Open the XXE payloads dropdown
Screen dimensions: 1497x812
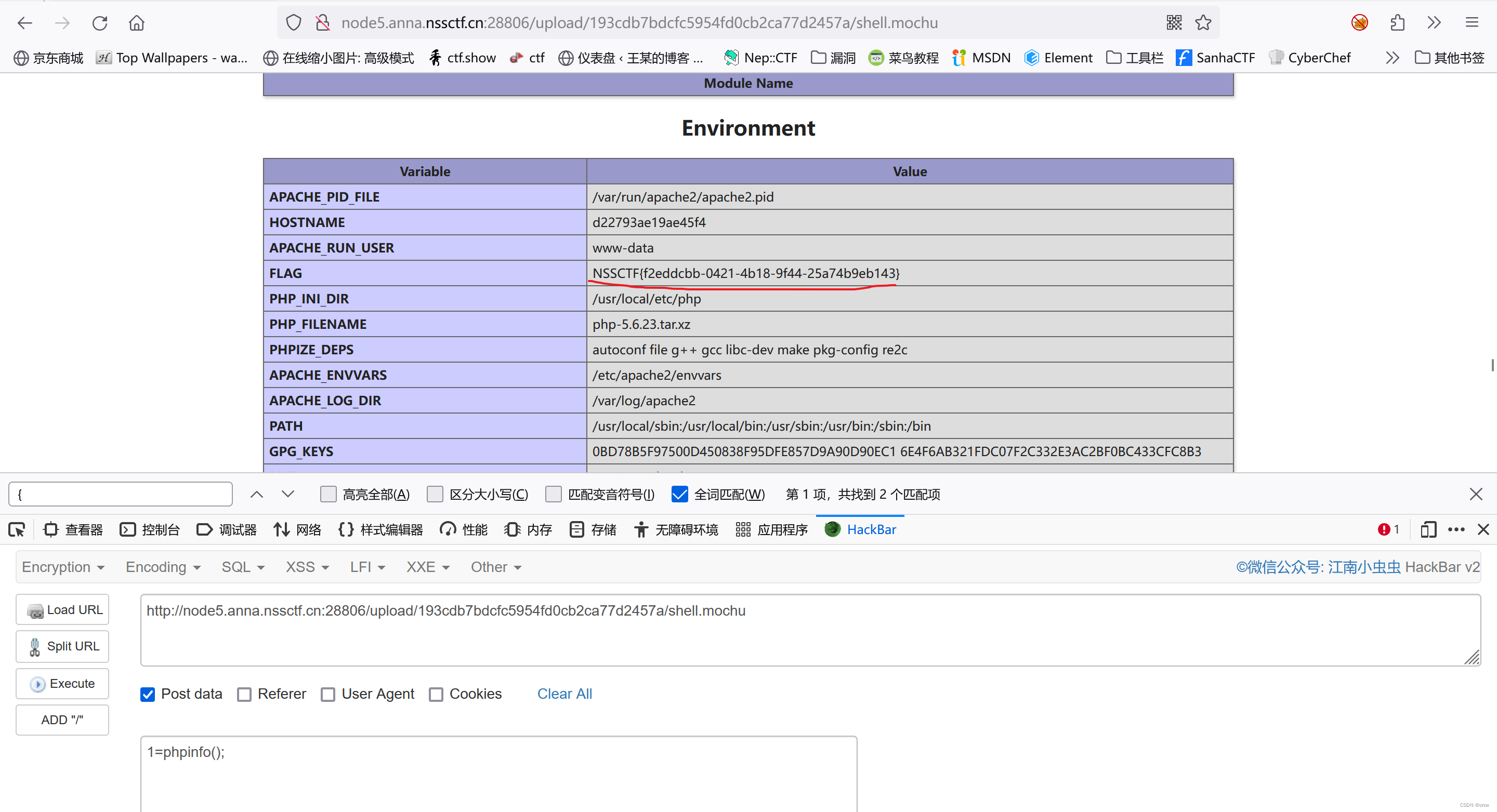(x=427, y=567)
